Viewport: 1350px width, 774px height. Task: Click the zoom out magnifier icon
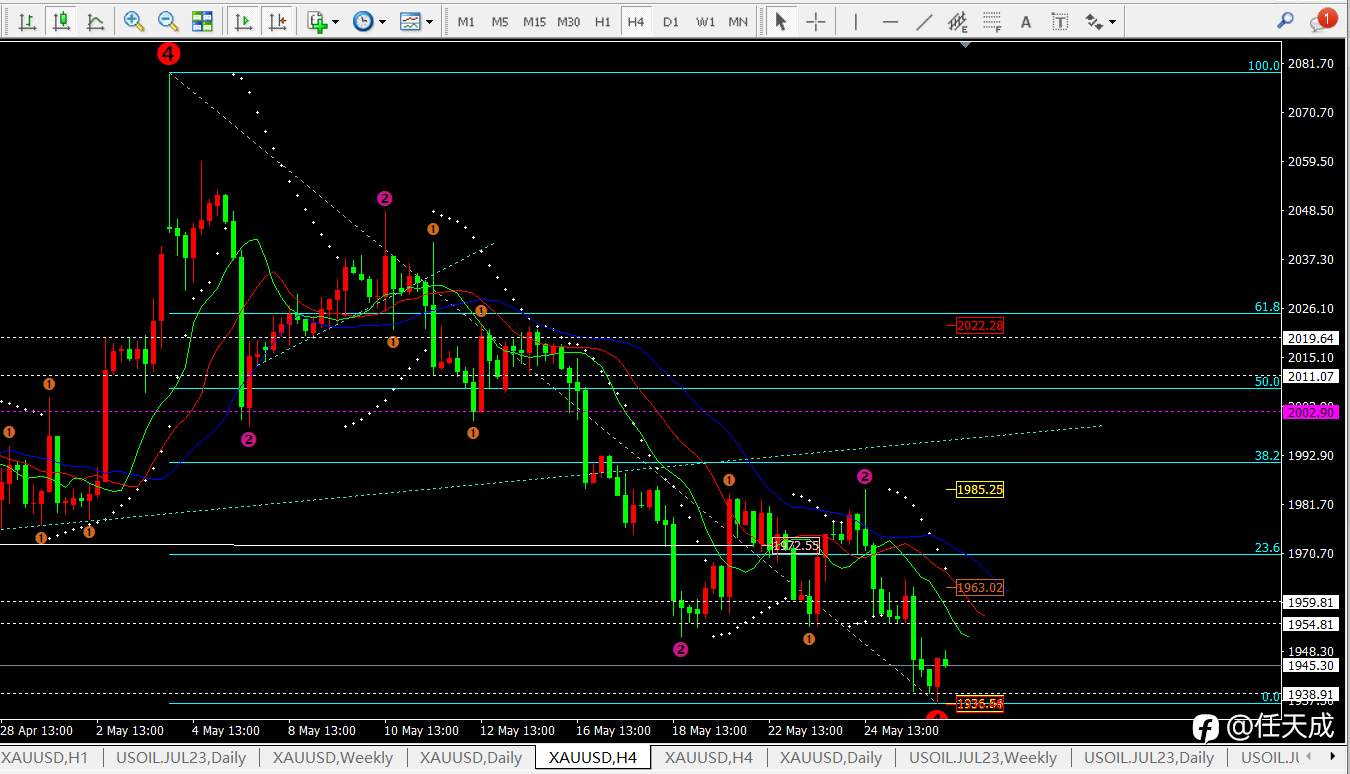(168, 21)
